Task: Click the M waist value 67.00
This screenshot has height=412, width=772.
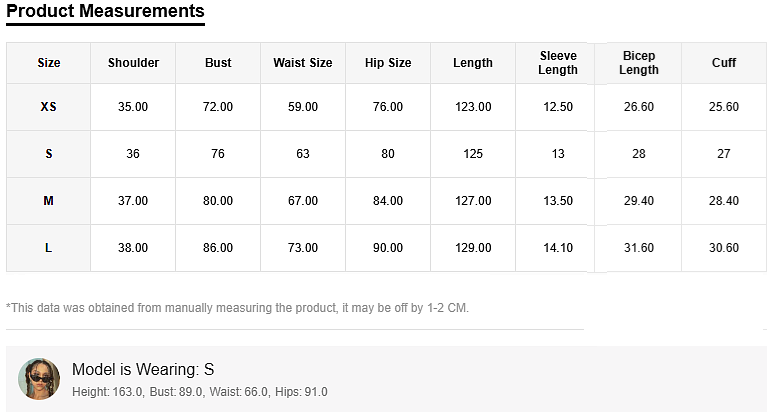Action: 303,201
